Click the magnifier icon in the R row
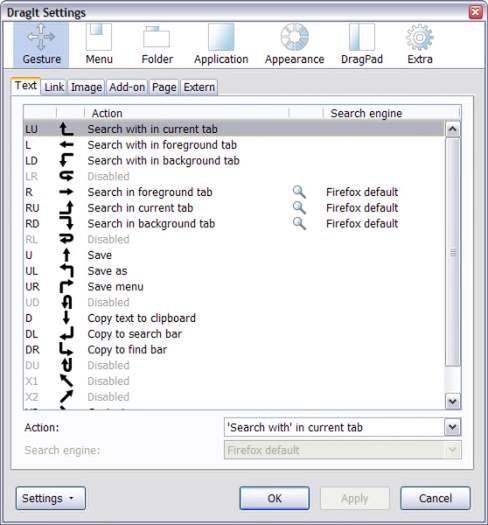488x525 pixels. (x=299, y=192)
